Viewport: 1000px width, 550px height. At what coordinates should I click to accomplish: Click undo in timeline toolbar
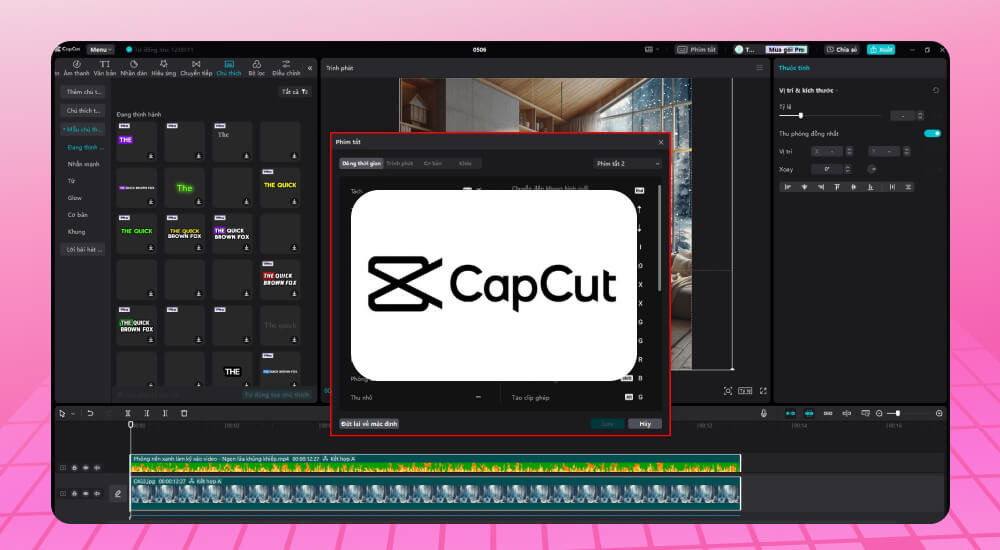[90, 413]
